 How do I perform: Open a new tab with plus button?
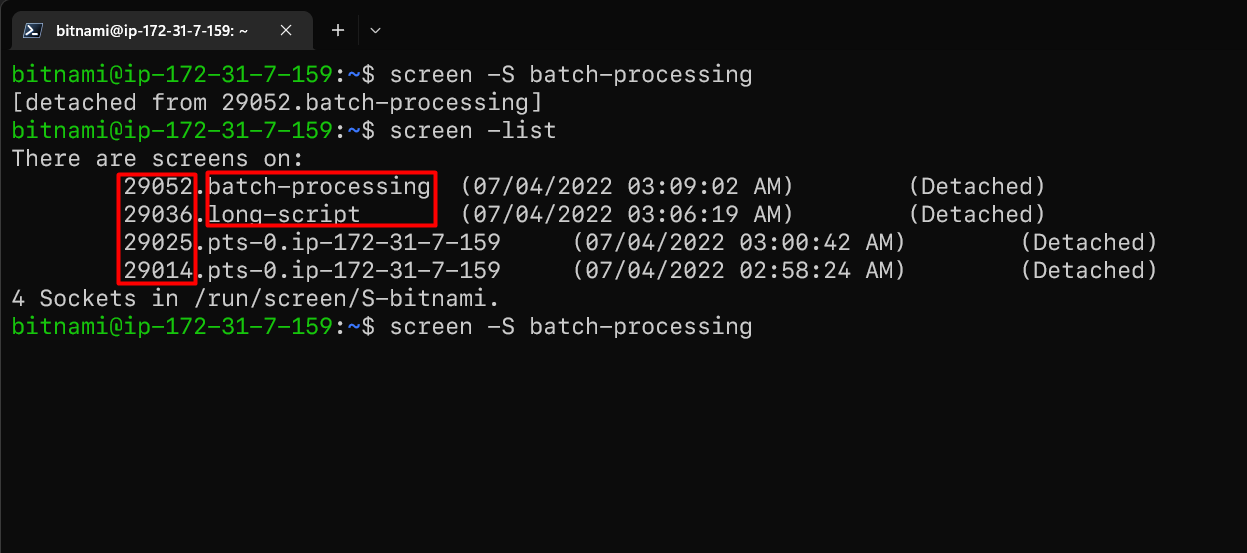(338, 30)
